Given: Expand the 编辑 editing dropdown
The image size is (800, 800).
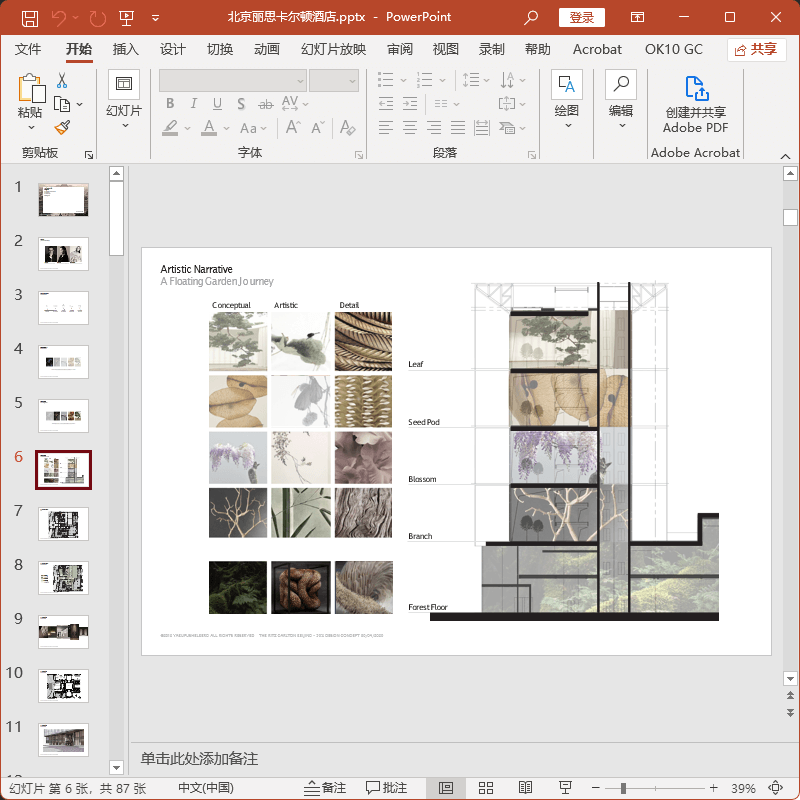Looking at the screenshot, I should pyautogui.click(x=621, y=125).
